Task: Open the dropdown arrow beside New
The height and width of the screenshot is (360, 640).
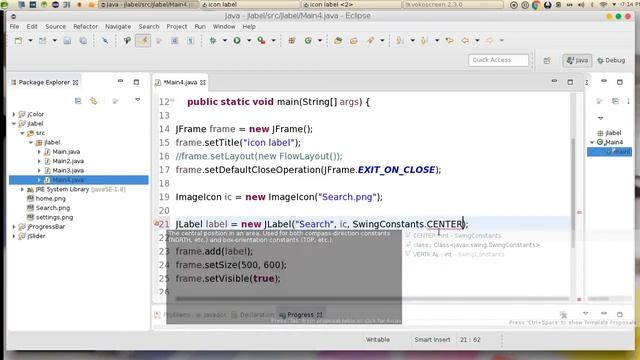Action: 30,40
